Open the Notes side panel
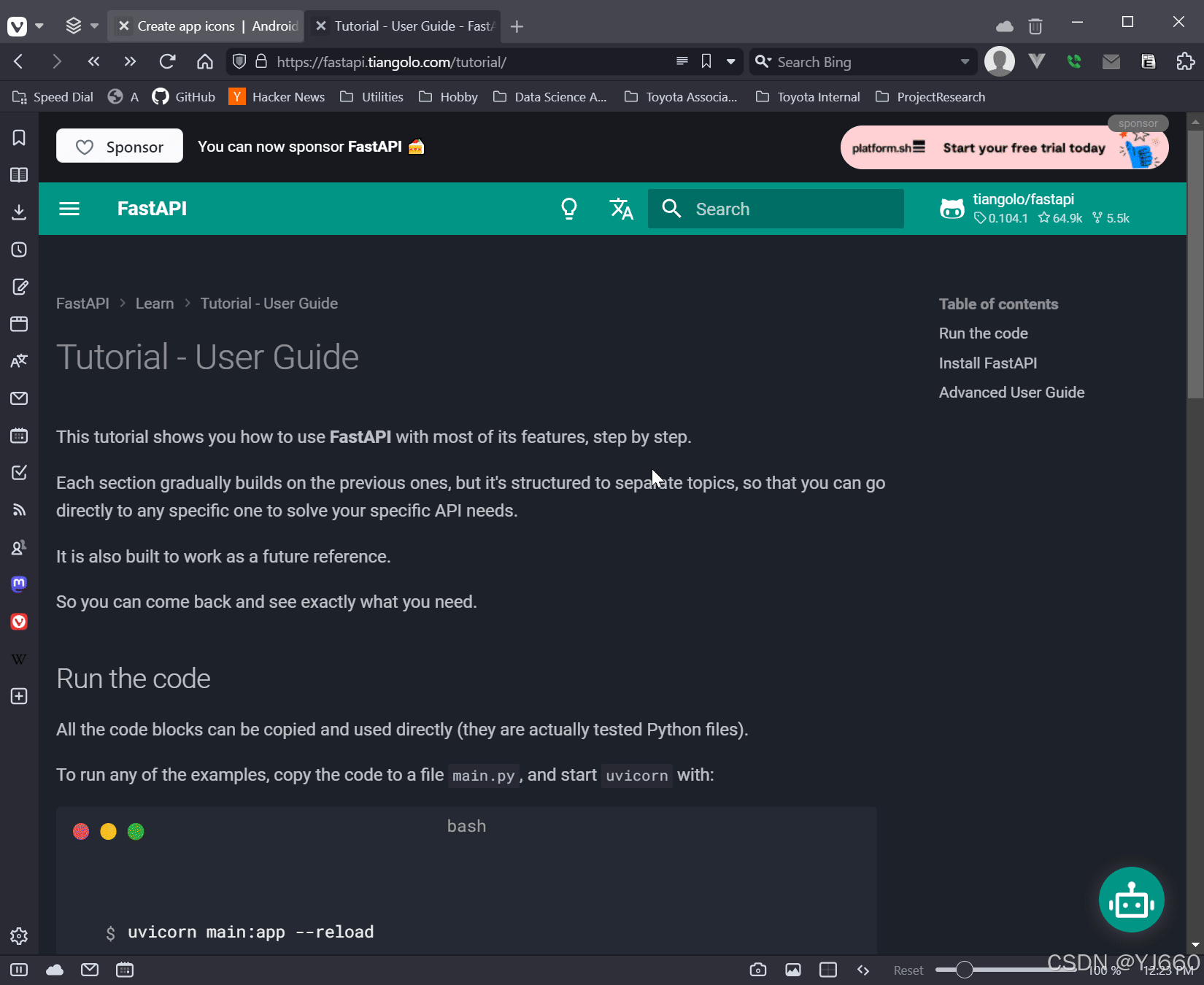The image size is (1204, 985). tap(19, 287)
